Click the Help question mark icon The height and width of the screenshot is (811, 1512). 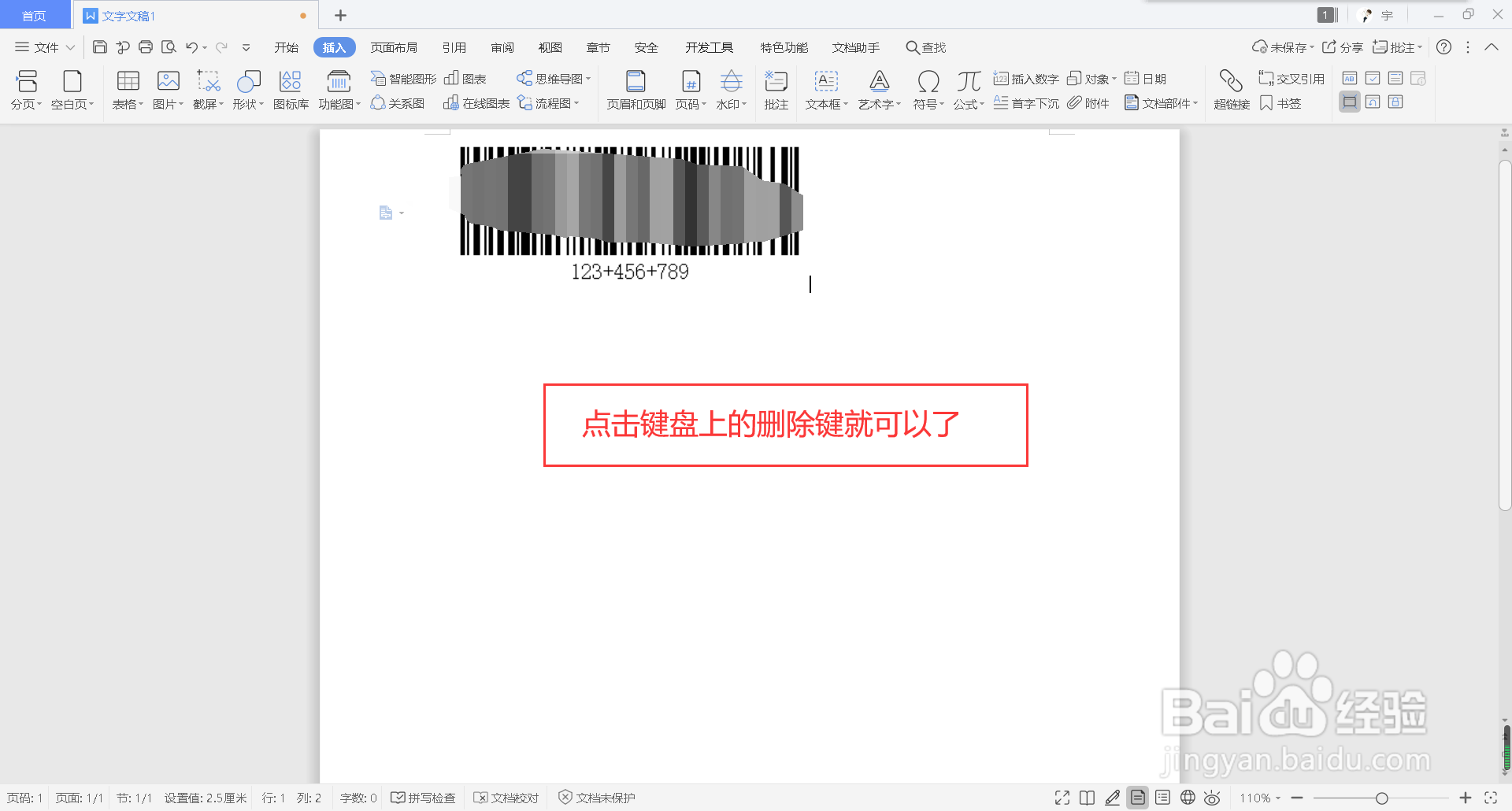(x=1443, y=47)
